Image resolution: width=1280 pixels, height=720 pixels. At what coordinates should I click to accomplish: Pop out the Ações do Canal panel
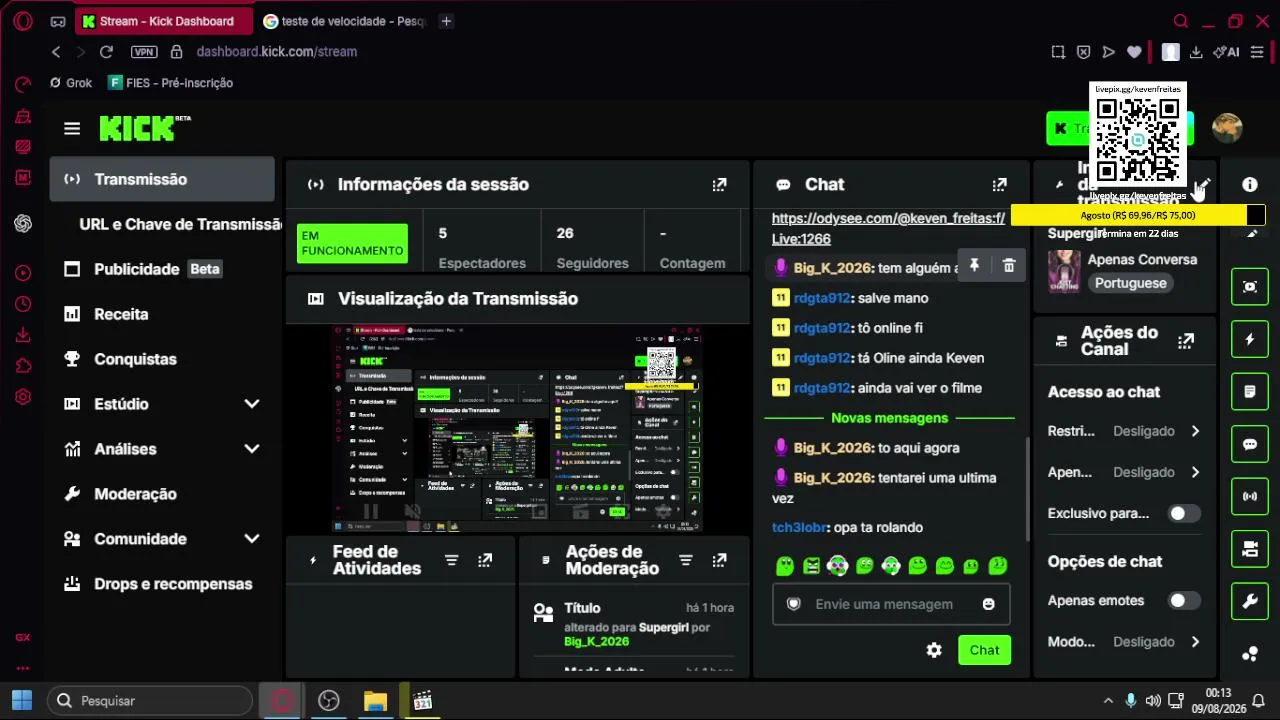click(1186, 341)
